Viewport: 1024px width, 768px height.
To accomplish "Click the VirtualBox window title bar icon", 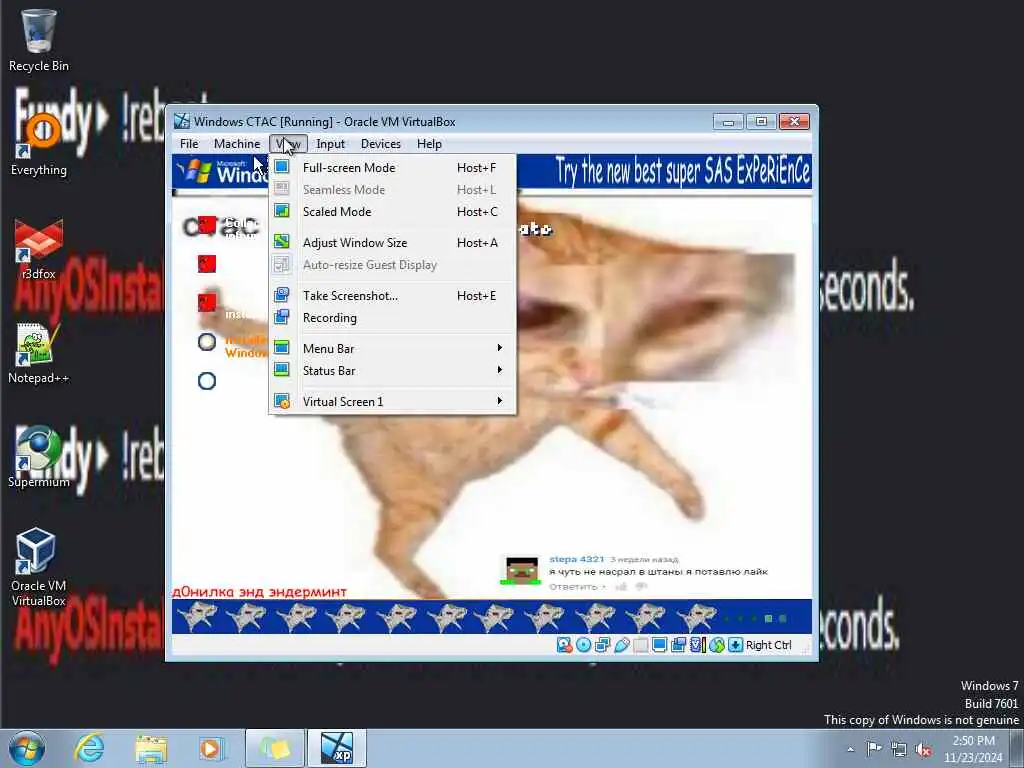I will [182, 121].
